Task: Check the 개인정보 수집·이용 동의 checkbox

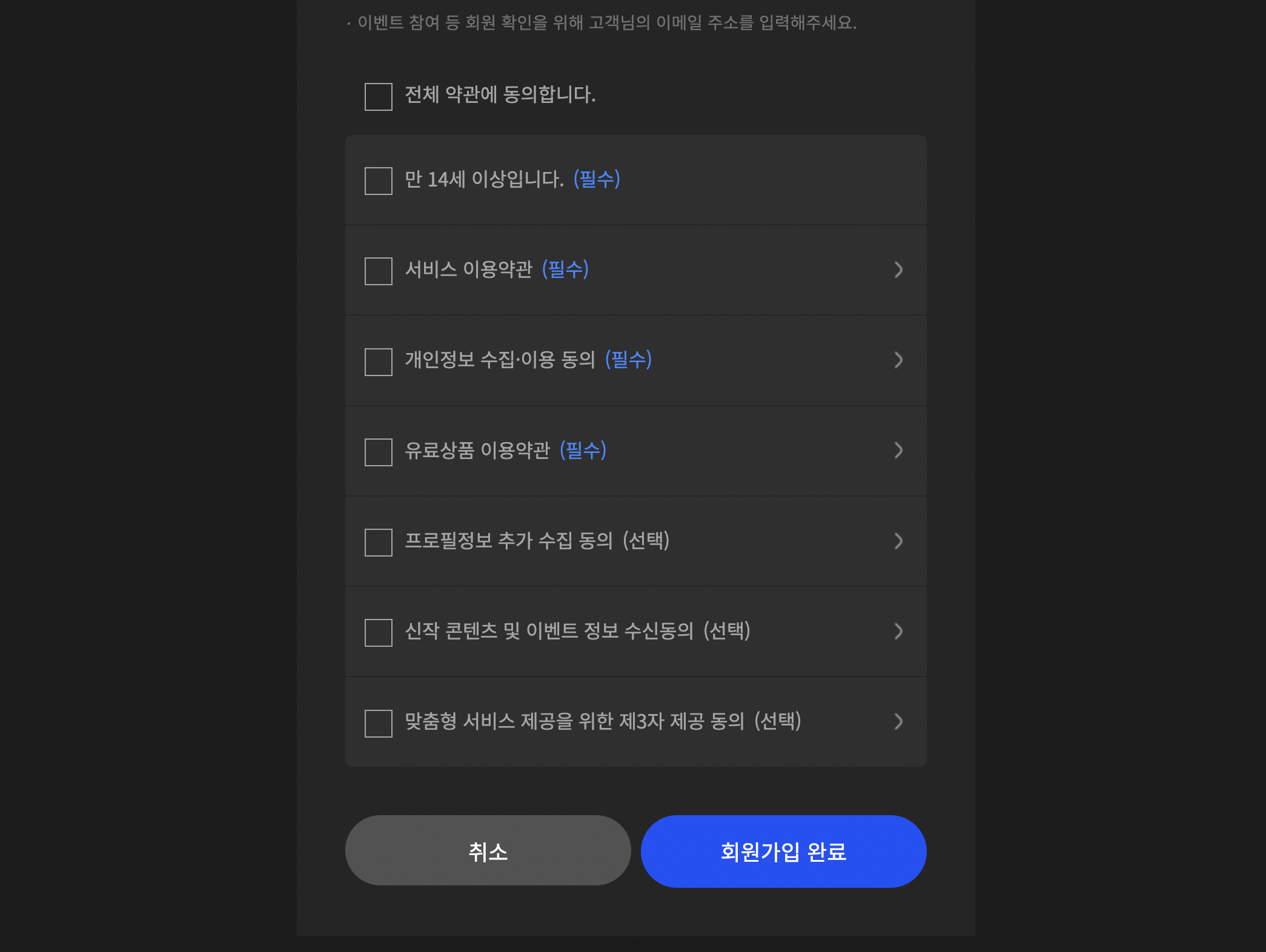Action: [x=378, y=361]
